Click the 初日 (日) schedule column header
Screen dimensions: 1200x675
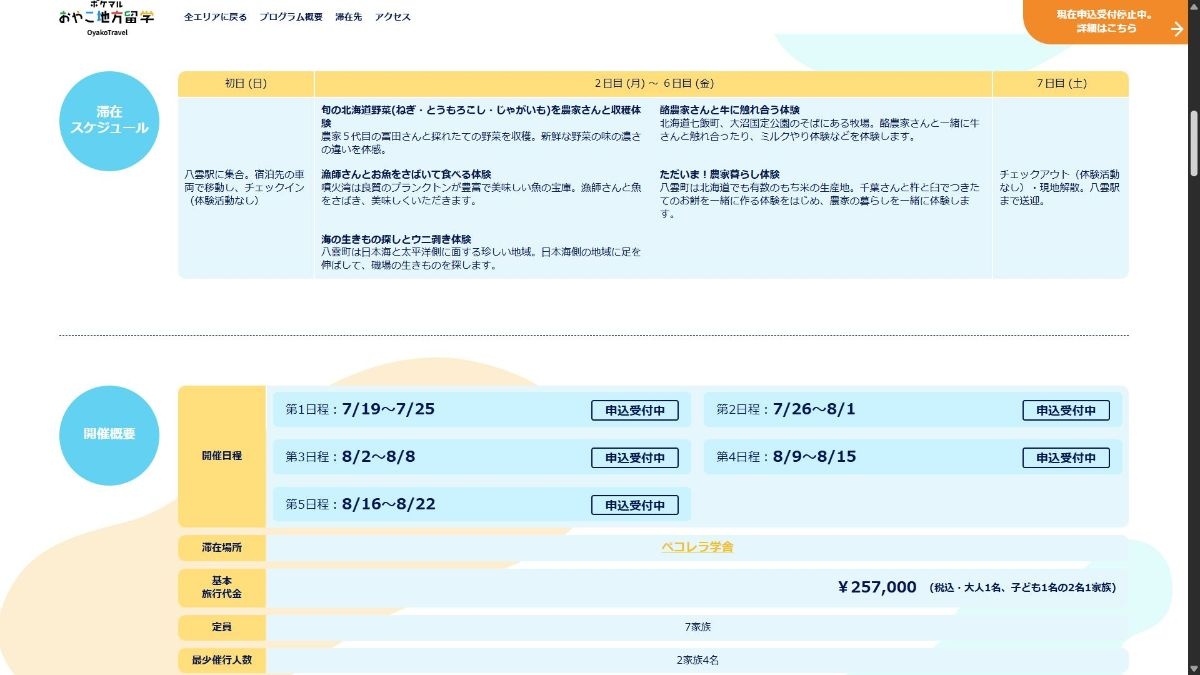coord(246,84)
